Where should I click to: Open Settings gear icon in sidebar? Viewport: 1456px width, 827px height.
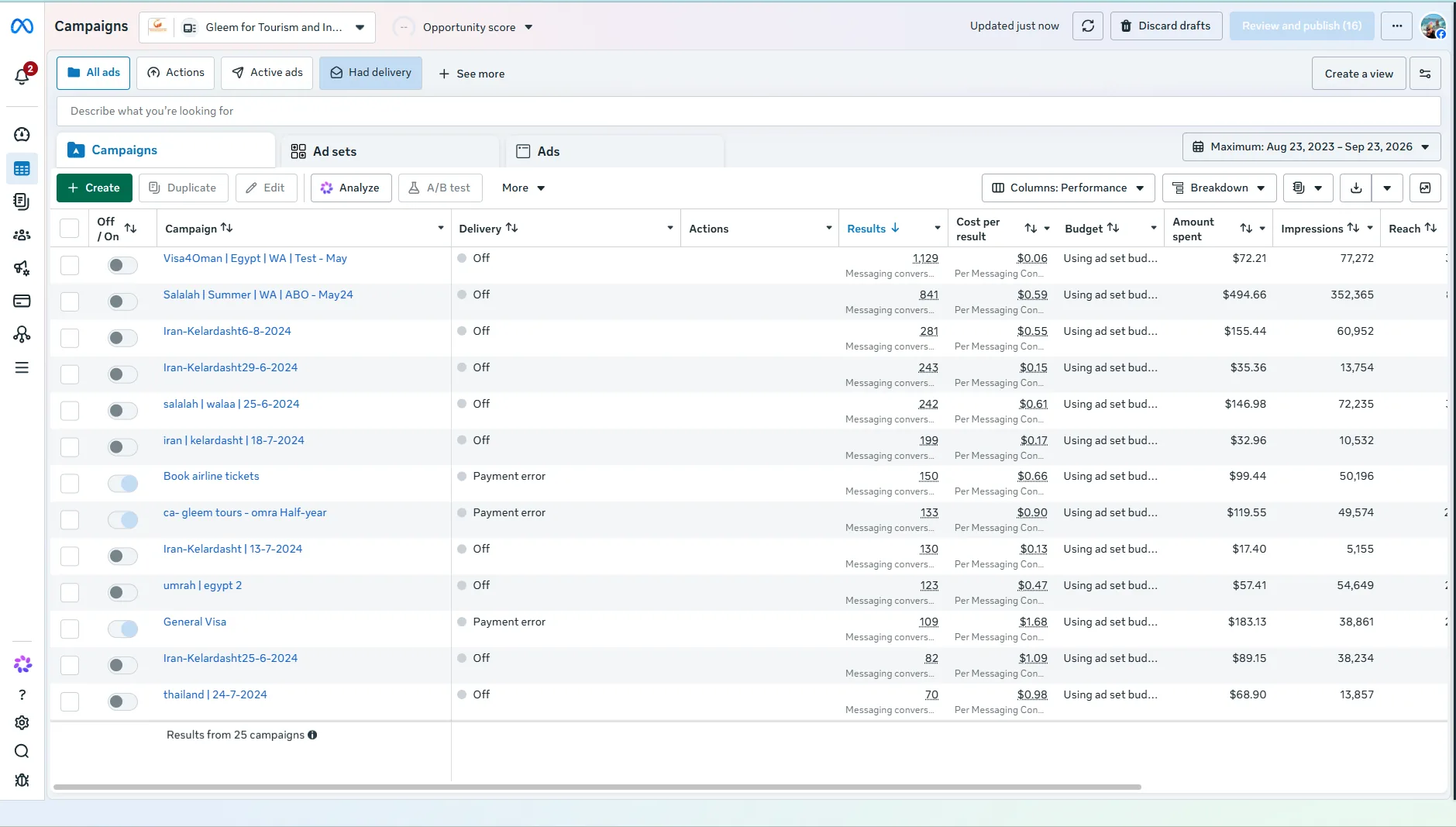point(22,722)
